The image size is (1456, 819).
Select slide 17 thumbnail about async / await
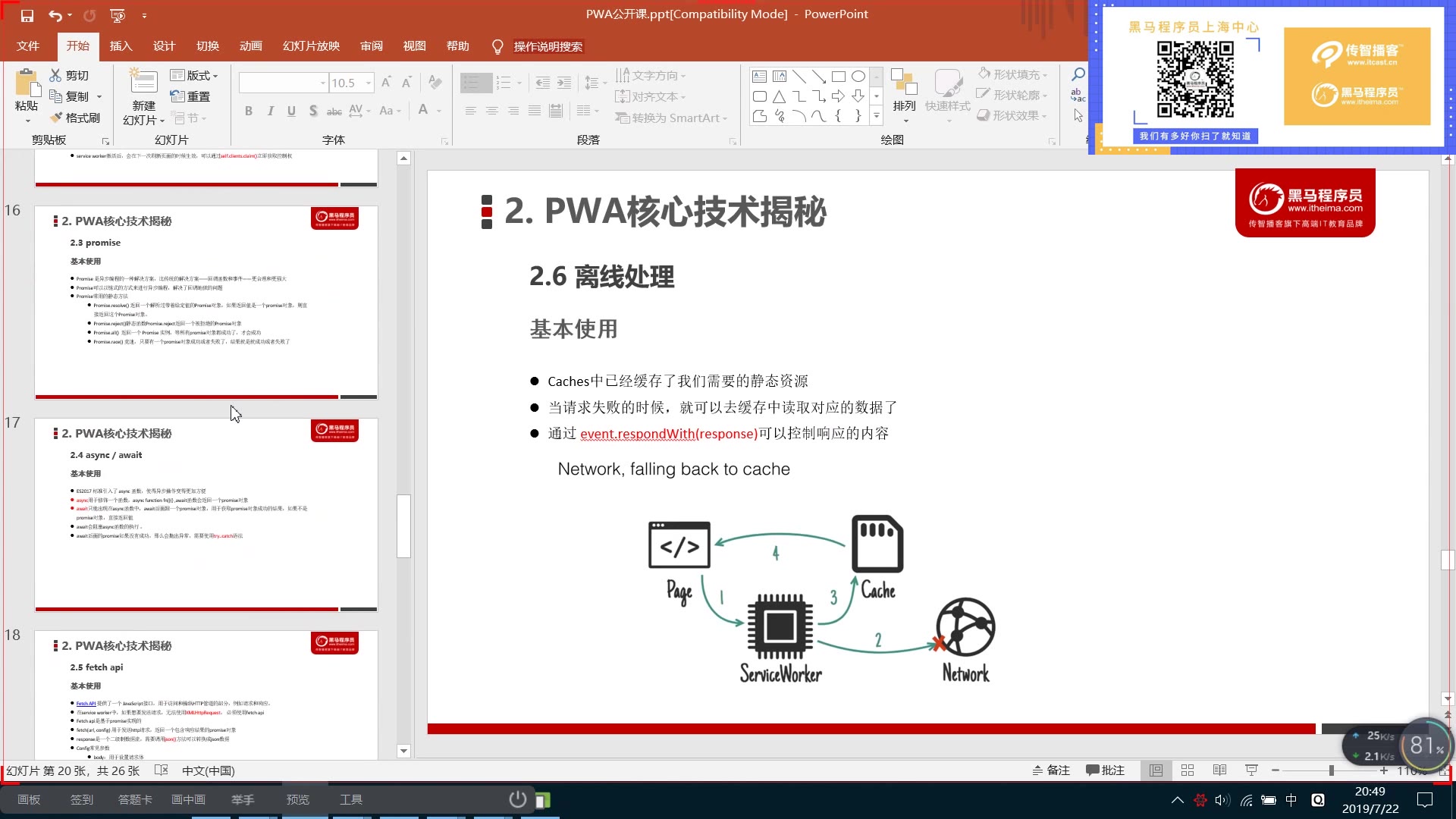[206, 514]
